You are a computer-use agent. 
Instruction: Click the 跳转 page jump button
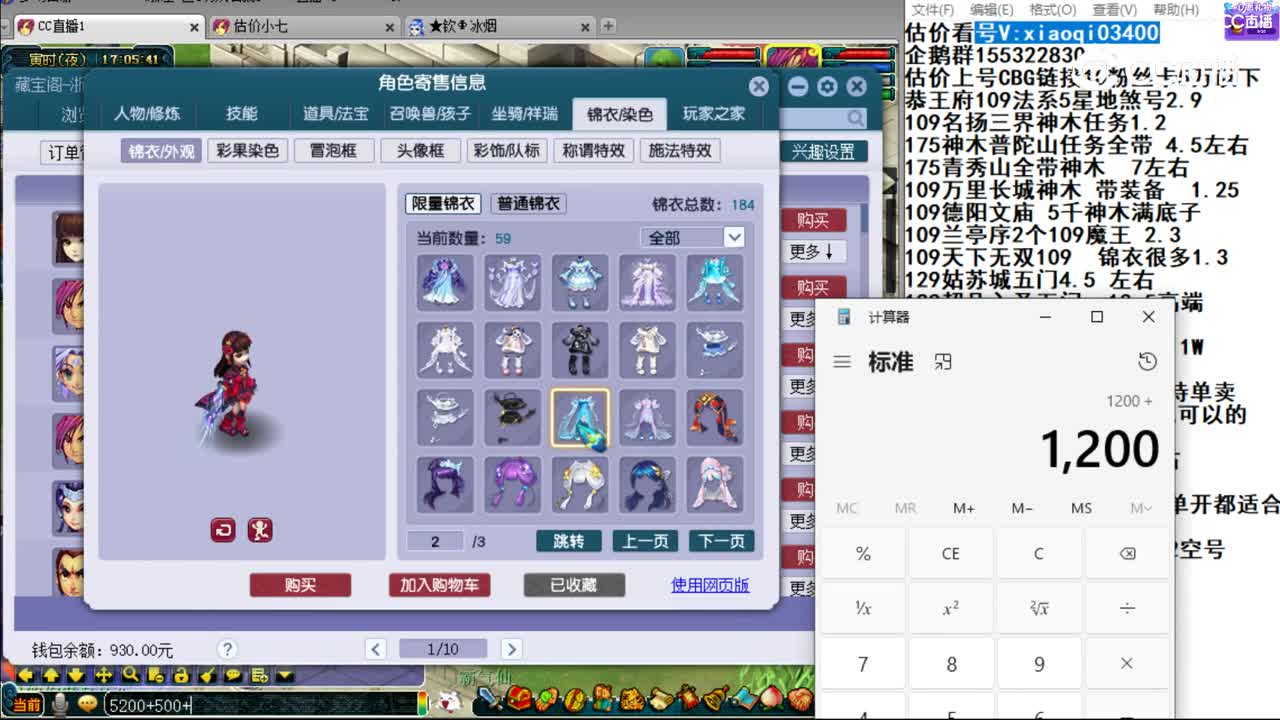click(x=569, y=541)
